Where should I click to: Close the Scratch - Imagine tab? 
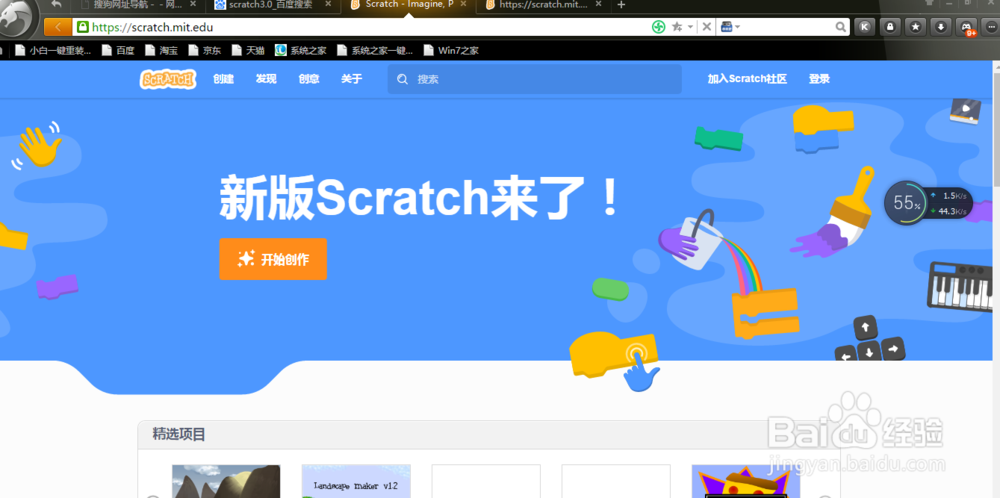tap(464, 4)
